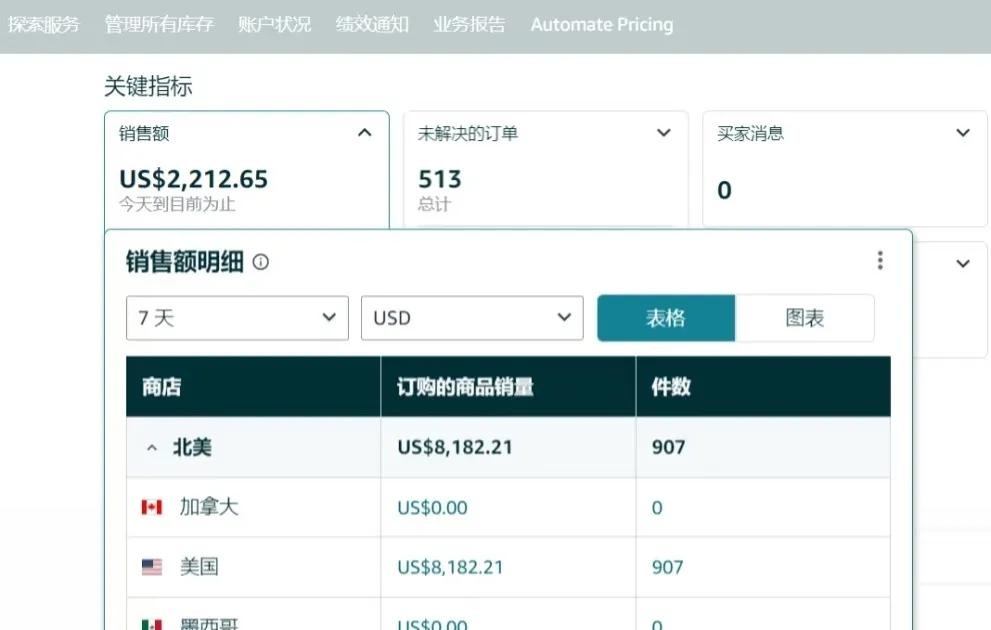The width and height of the screenshot is (991, 630).
Task: Open the 0 units link for 加拿大
Action: [657, 507]
